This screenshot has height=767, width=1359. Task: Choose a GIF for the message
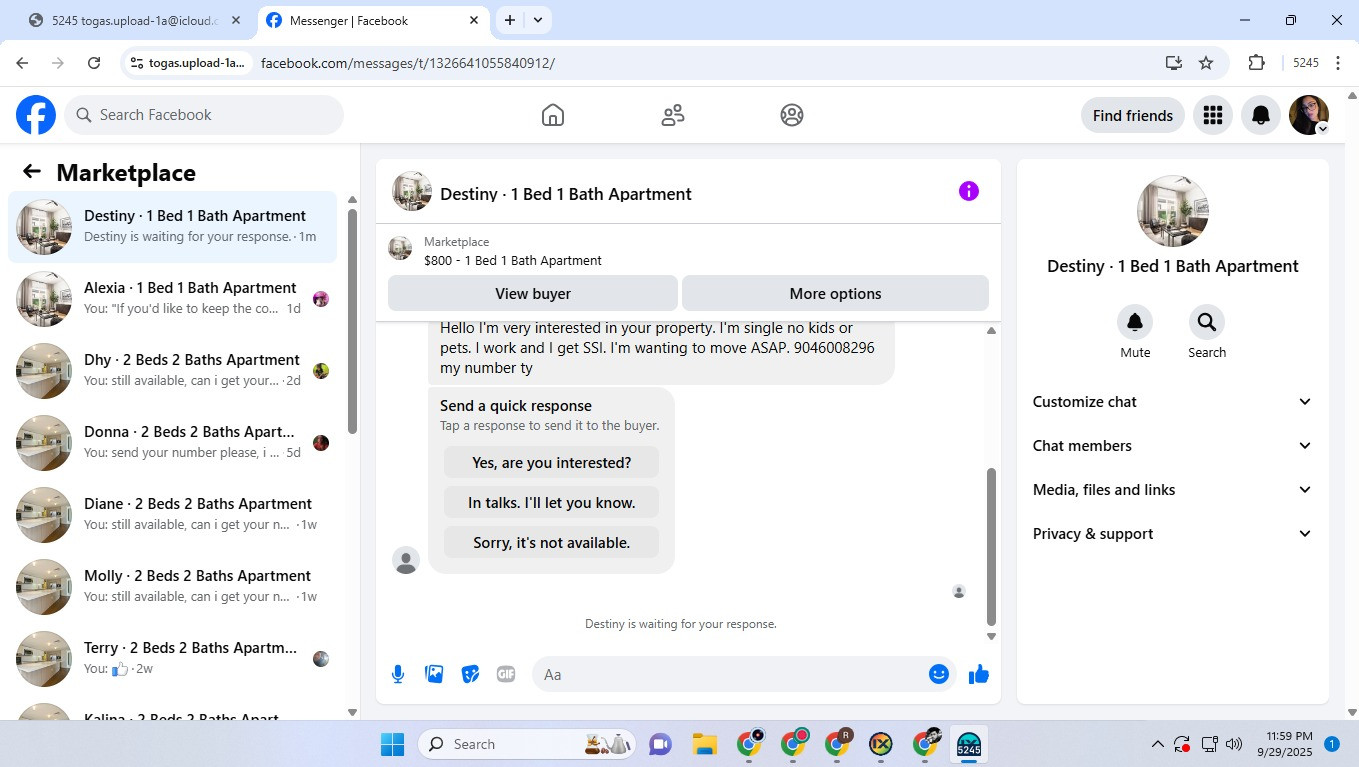click(x=506, y=674)
